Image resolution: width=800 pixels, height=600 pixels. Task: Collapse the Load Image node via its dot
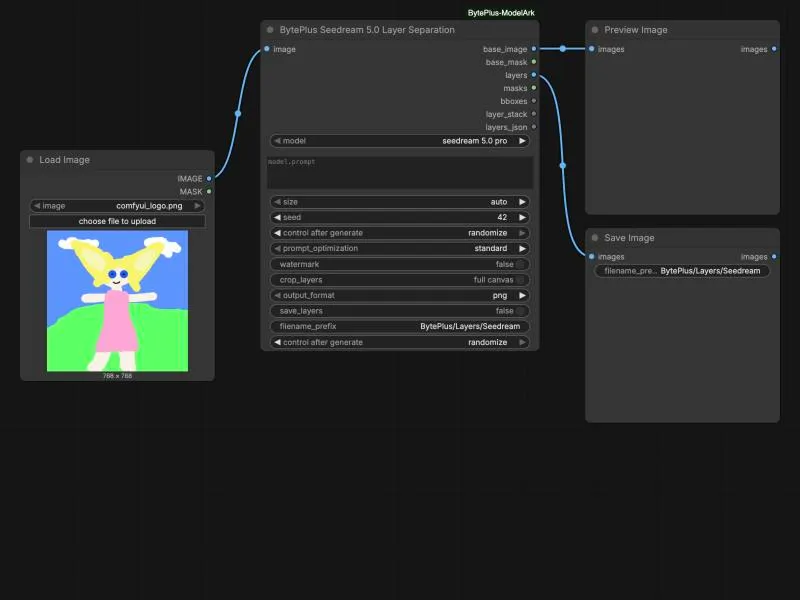30,160
